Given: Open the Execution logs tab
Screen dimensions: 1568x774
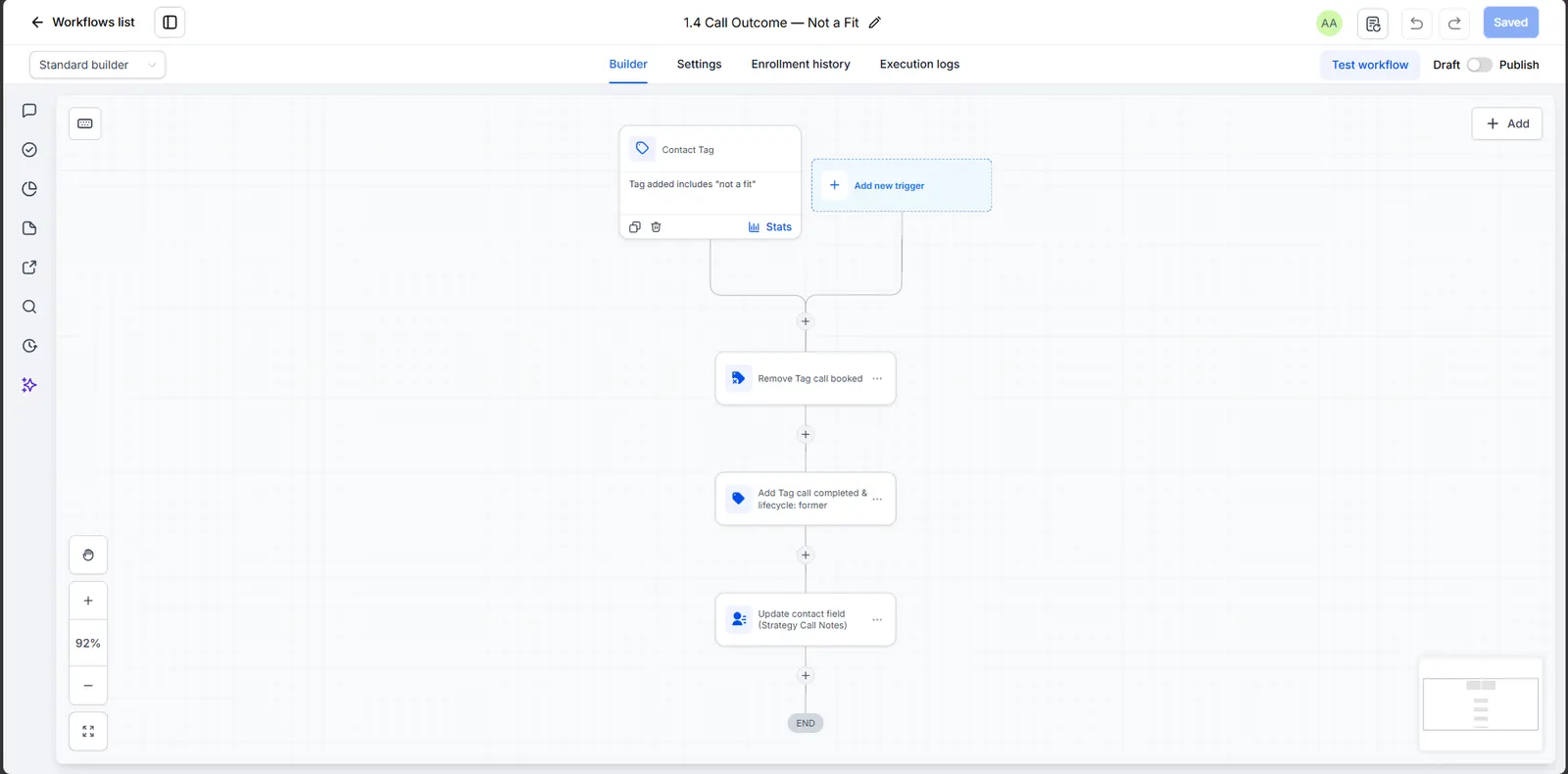Looking at the screenshot, I should (x=919, y=65).
